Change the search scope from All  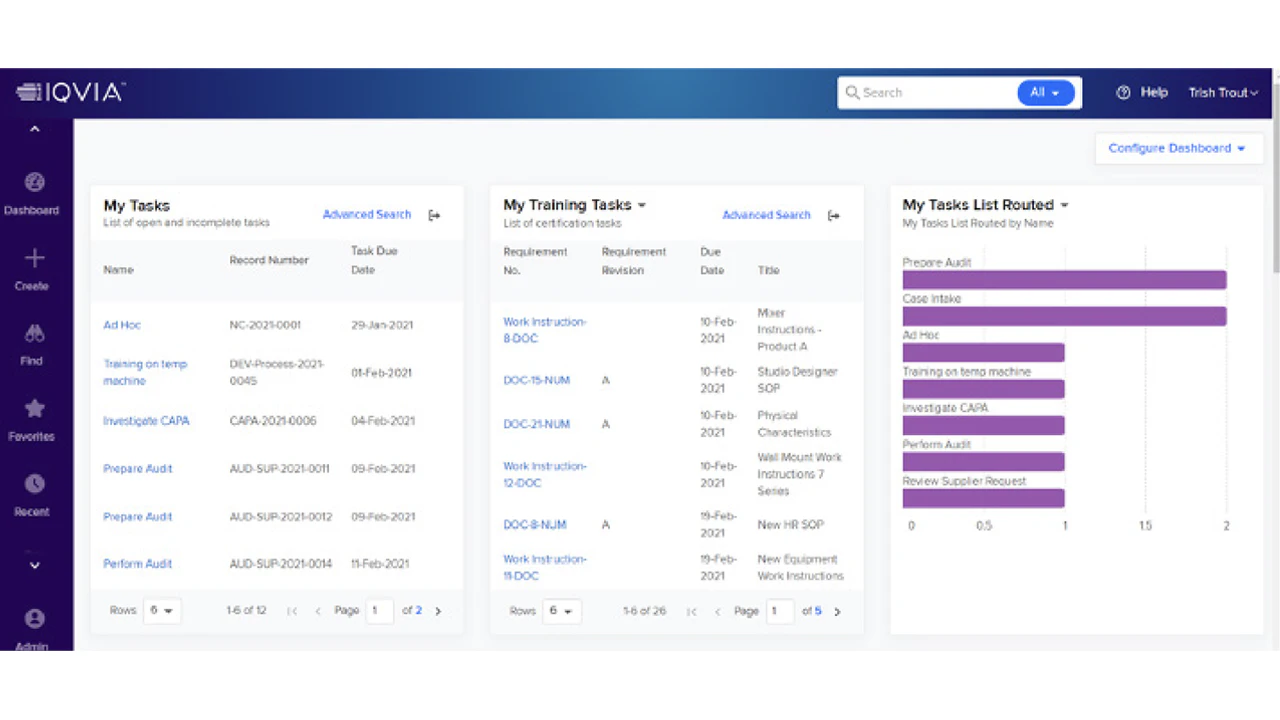[x=1046, y=92]
